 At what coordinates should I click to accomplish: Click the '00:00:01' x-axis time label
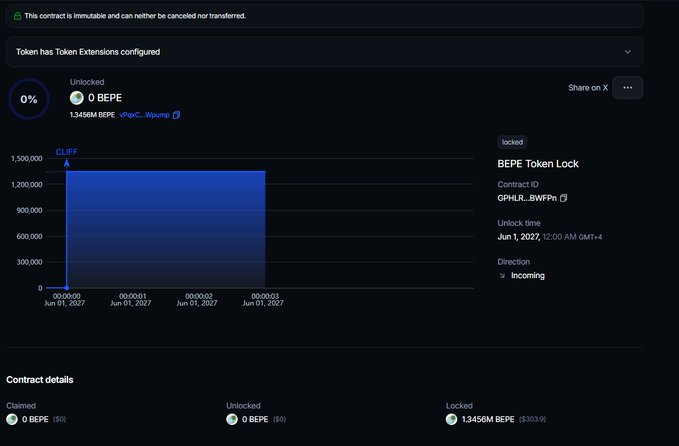[x=133, y=296]
